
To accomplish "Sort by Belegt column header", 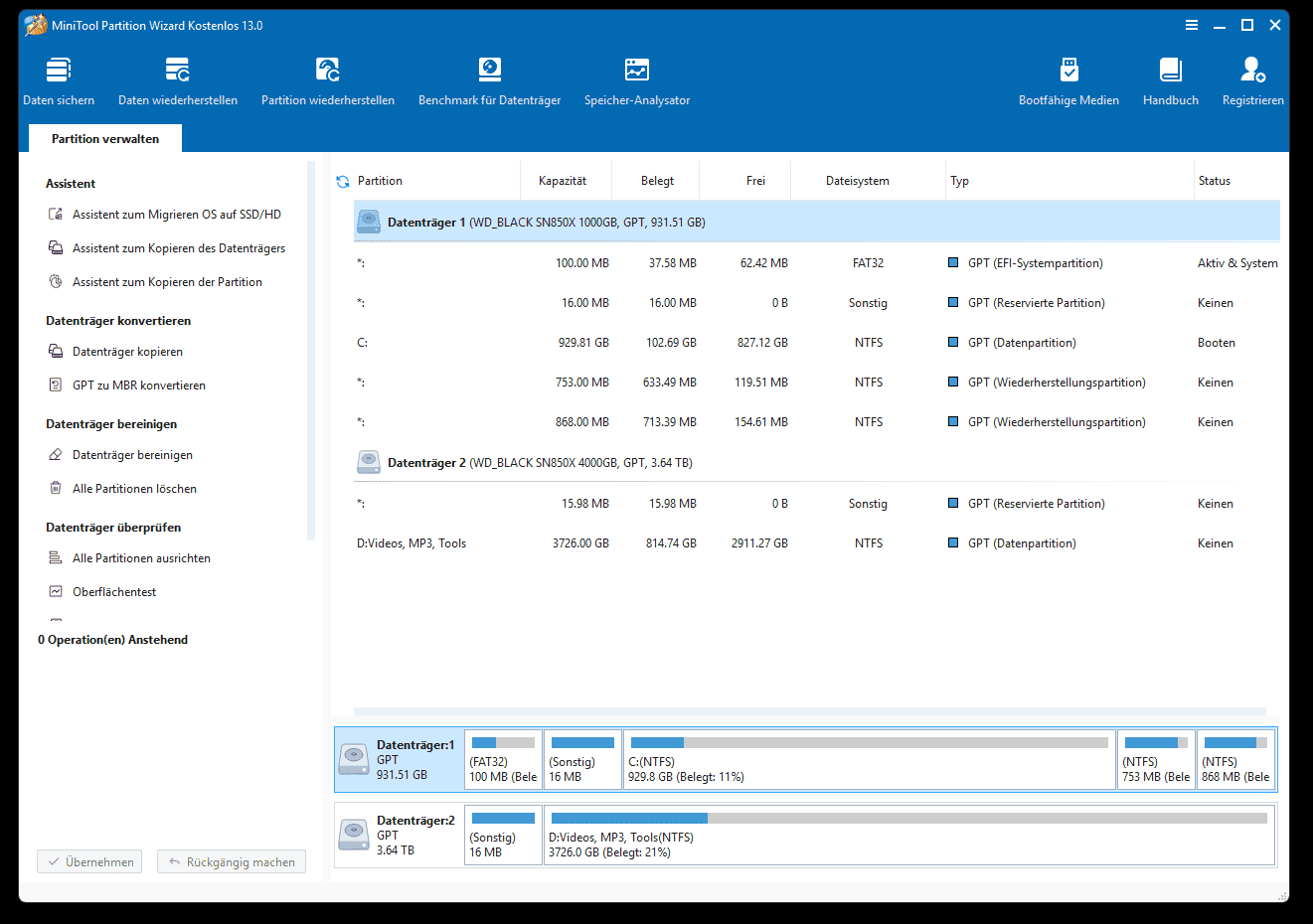I will [657, 181].
